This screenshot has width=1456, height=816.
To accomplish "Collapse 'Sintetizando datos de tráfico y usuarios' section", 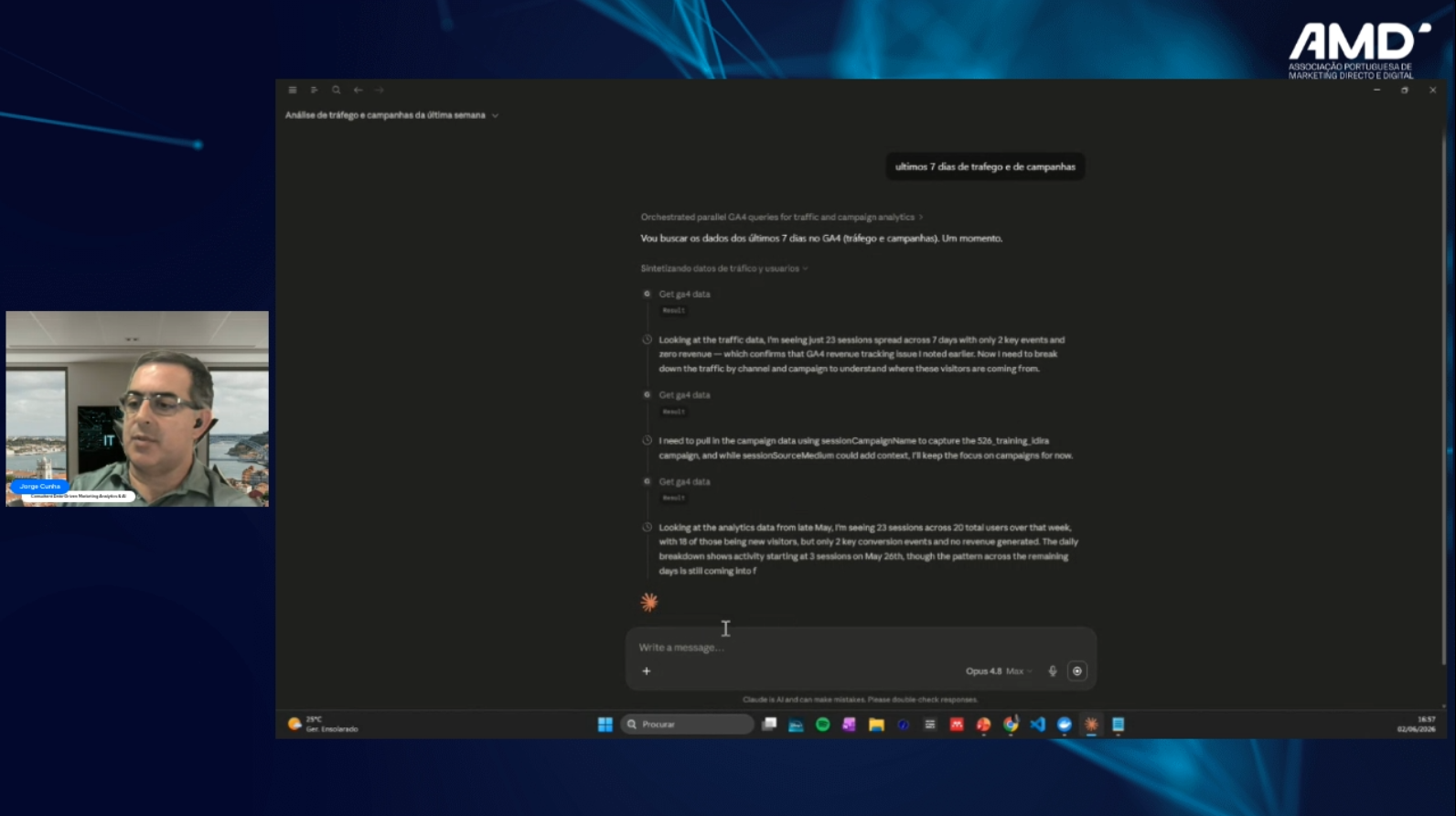I will (x=724, y=268).
